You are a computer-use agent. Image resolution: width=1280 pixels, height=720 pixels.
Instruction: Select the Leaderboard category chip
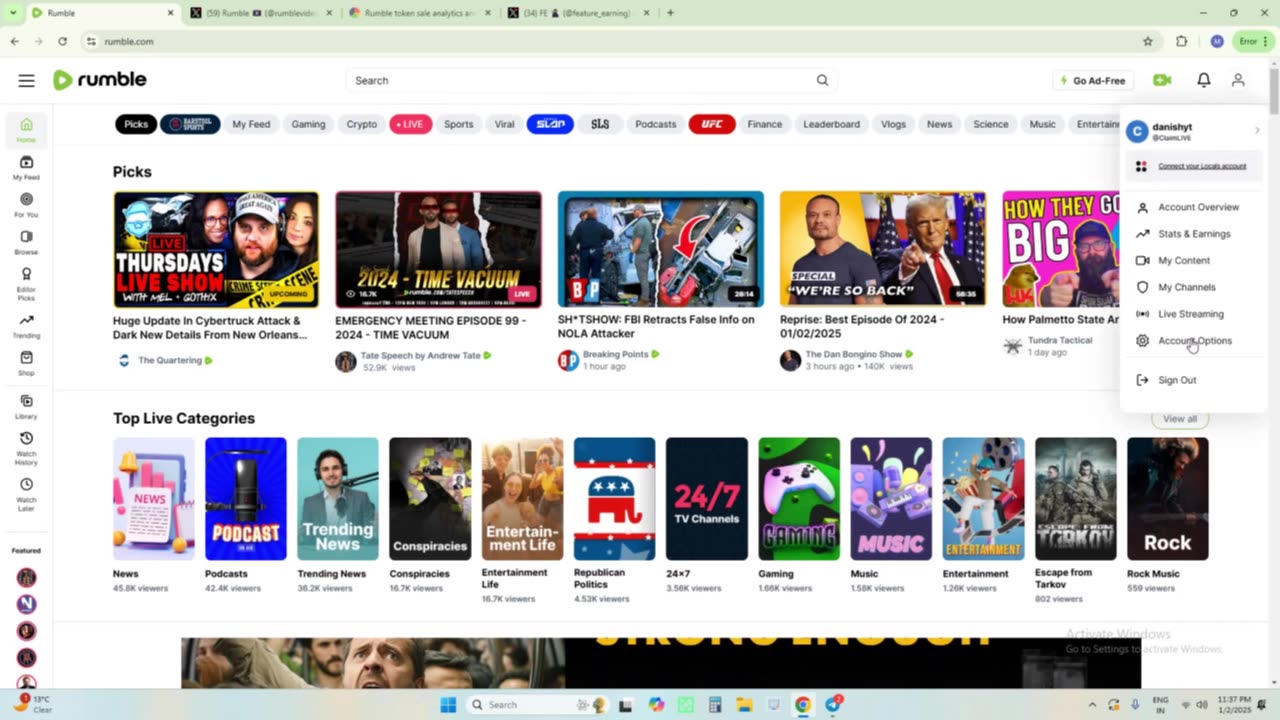pyautogui.click(x=832, y=124)
